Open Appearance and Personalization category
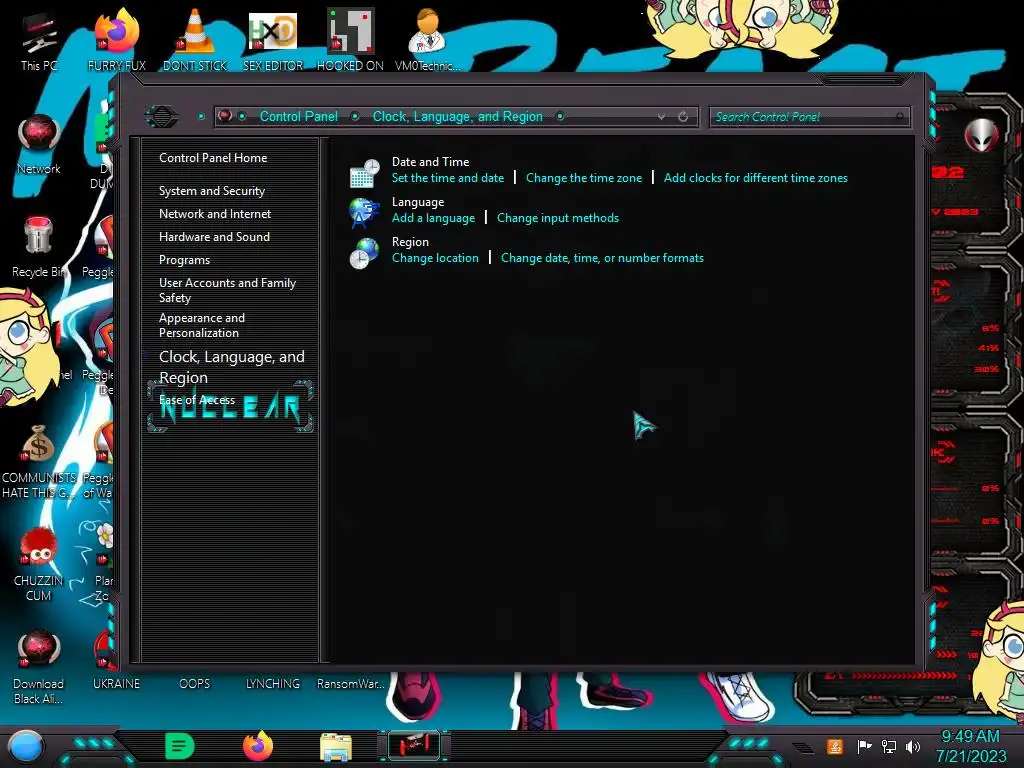Image resolution: width=1024 pixels, height=768 pixels. click(202, 325)
